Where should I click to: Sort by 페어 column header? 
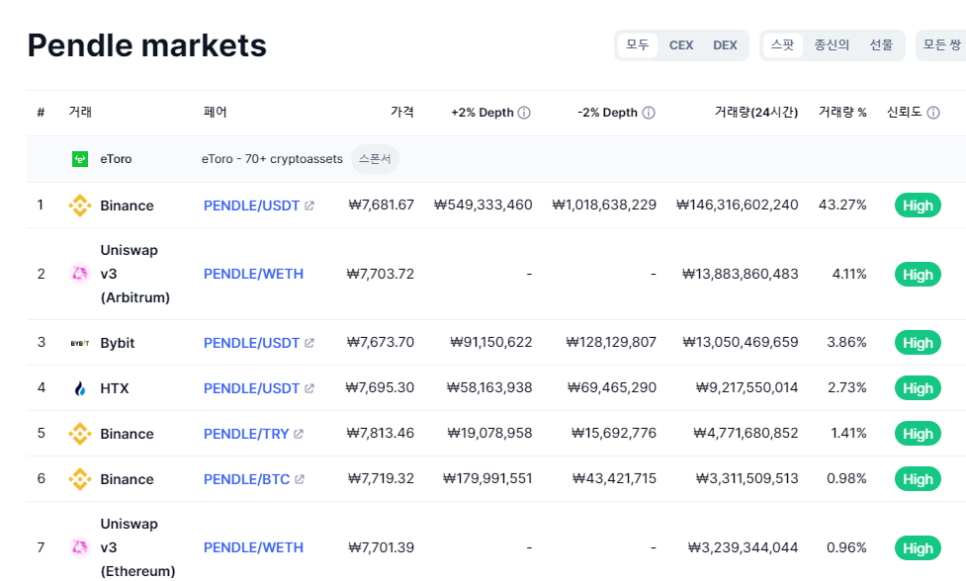[215, 112]
